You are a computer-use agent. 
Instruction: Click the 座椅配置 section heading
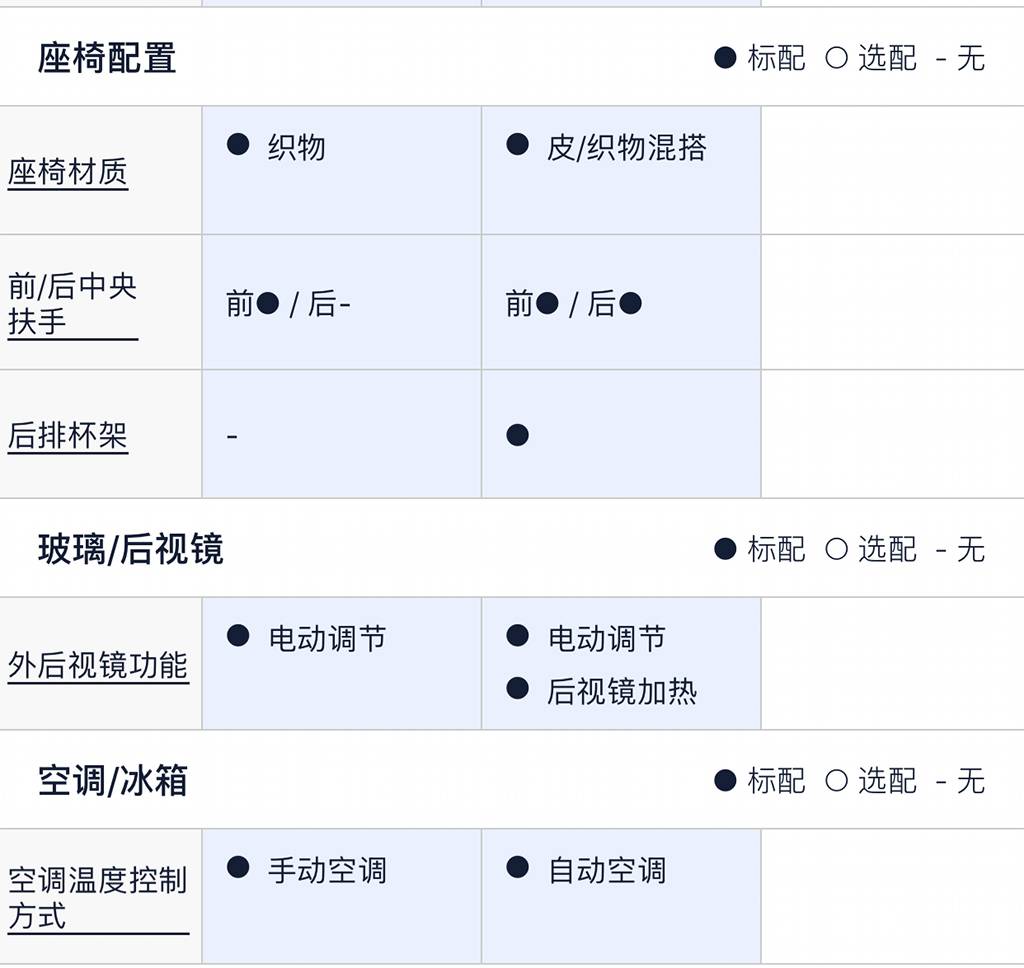click(x=107, y=58)
